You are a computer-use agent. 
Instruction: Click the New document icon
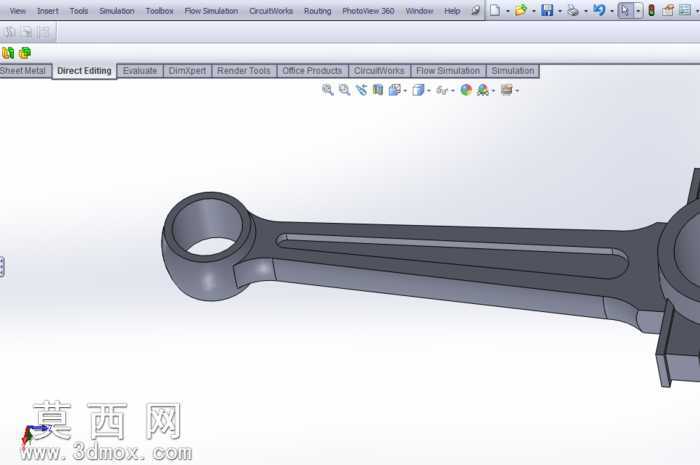pyautogui.click(x=495, y=10)
